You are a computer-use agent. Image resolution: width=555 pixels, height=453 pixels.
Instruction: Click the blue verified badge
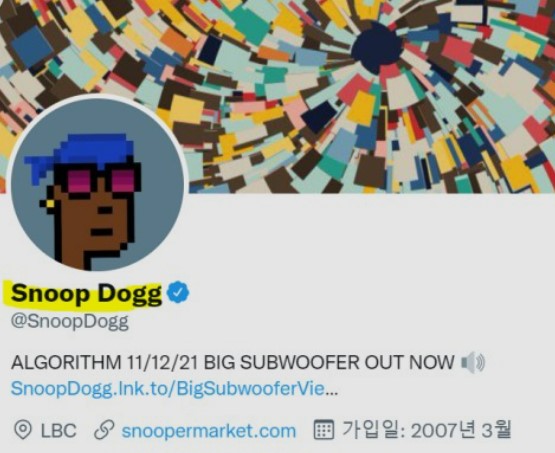pos(178,292)
